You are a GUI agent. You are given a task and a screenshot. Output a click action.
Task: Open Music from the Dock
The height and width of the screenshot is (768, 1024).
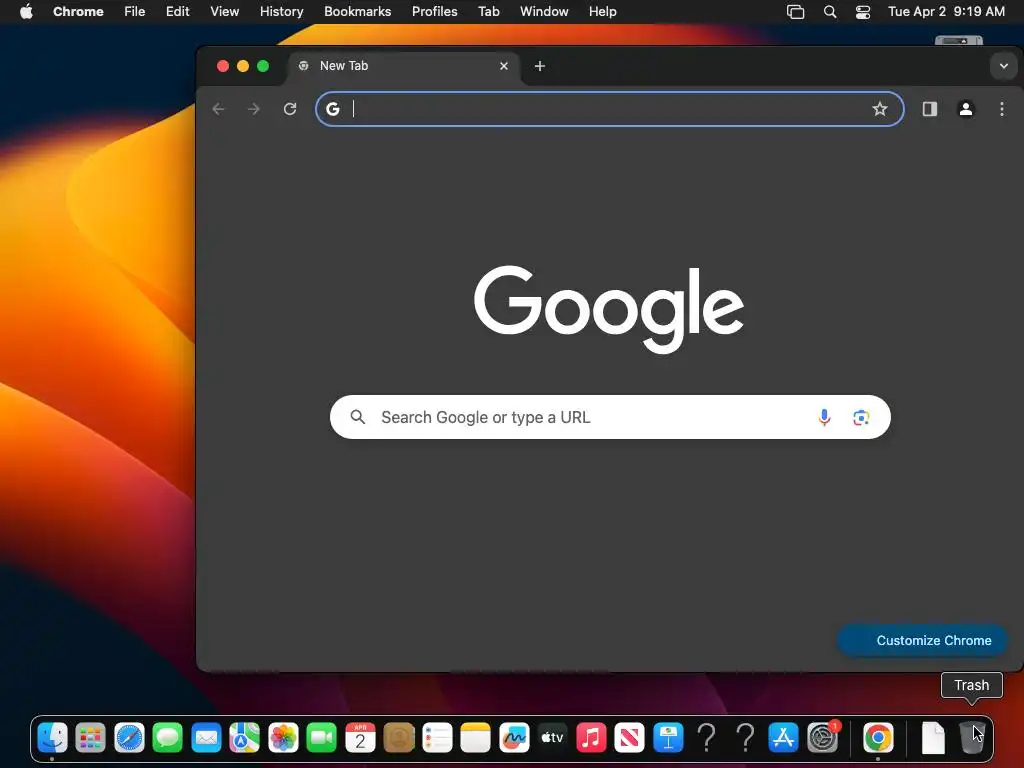click(591, 738)
